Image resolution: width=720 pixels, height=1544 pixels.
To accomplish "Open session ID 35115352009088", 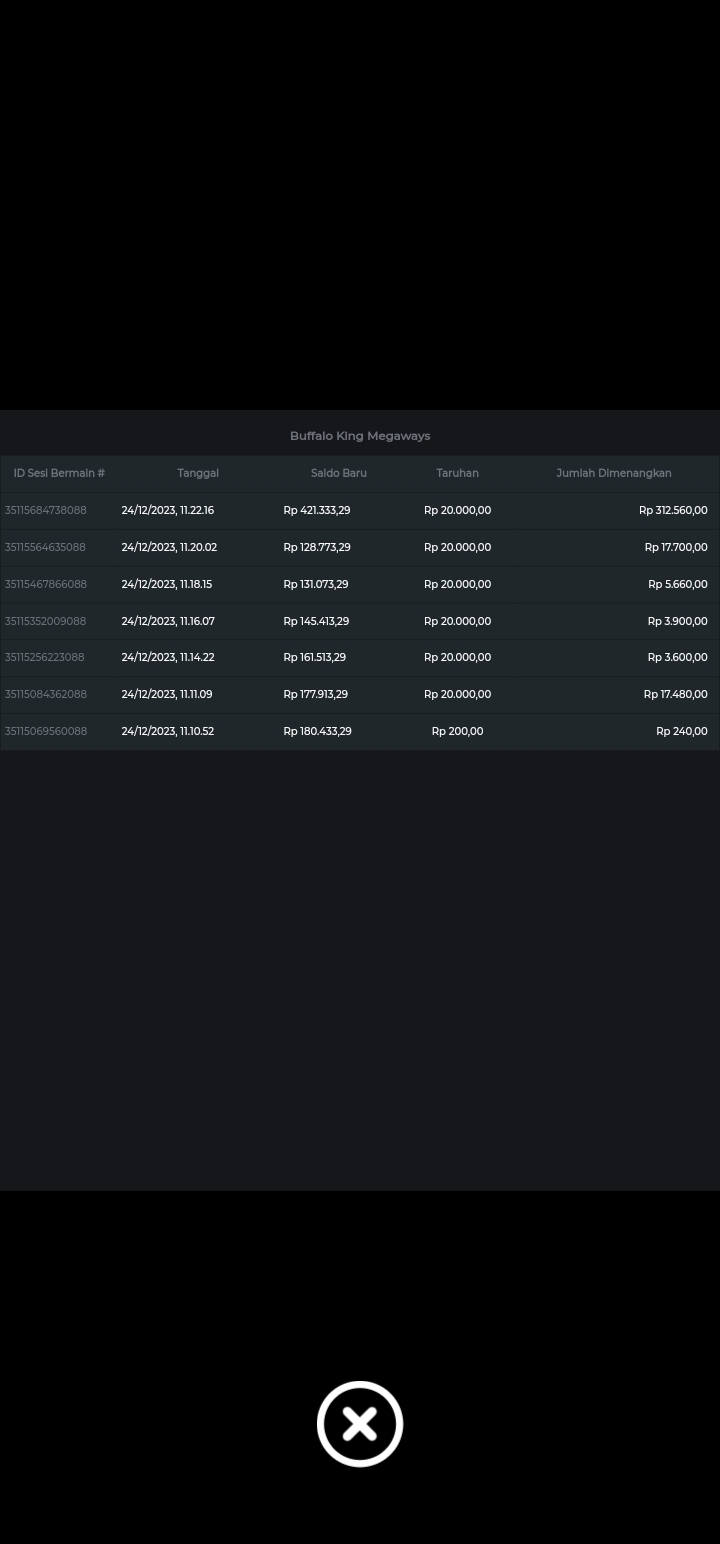I will tap(46, 621).
